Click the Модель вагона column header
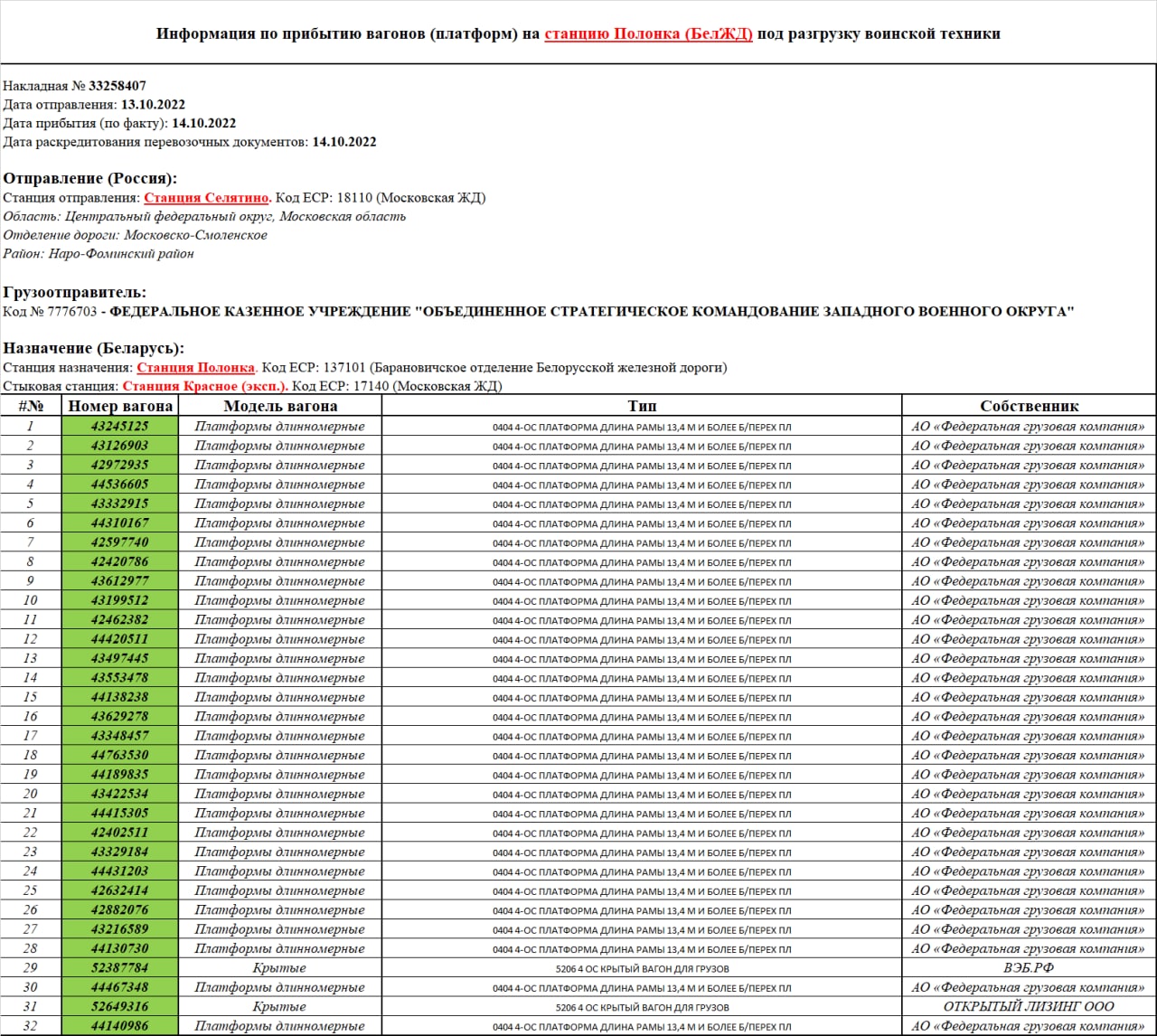 point(280,406)
